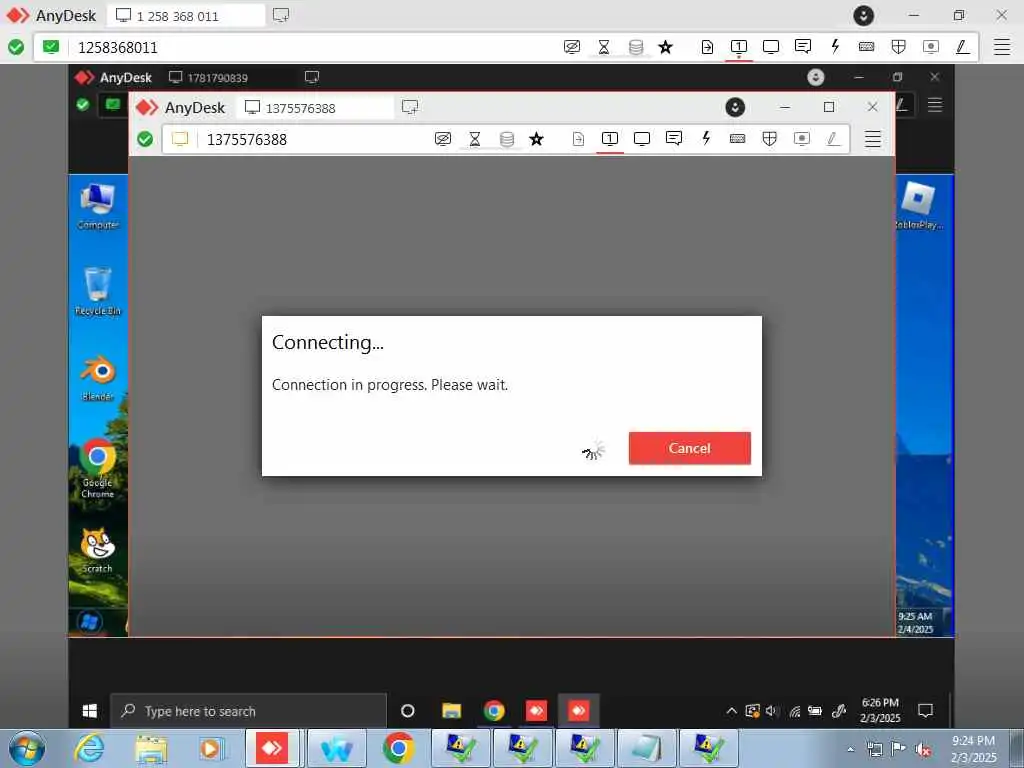
Task: Open chat icon in outer AnyDesk toolbar
Action: click(803, 47)
